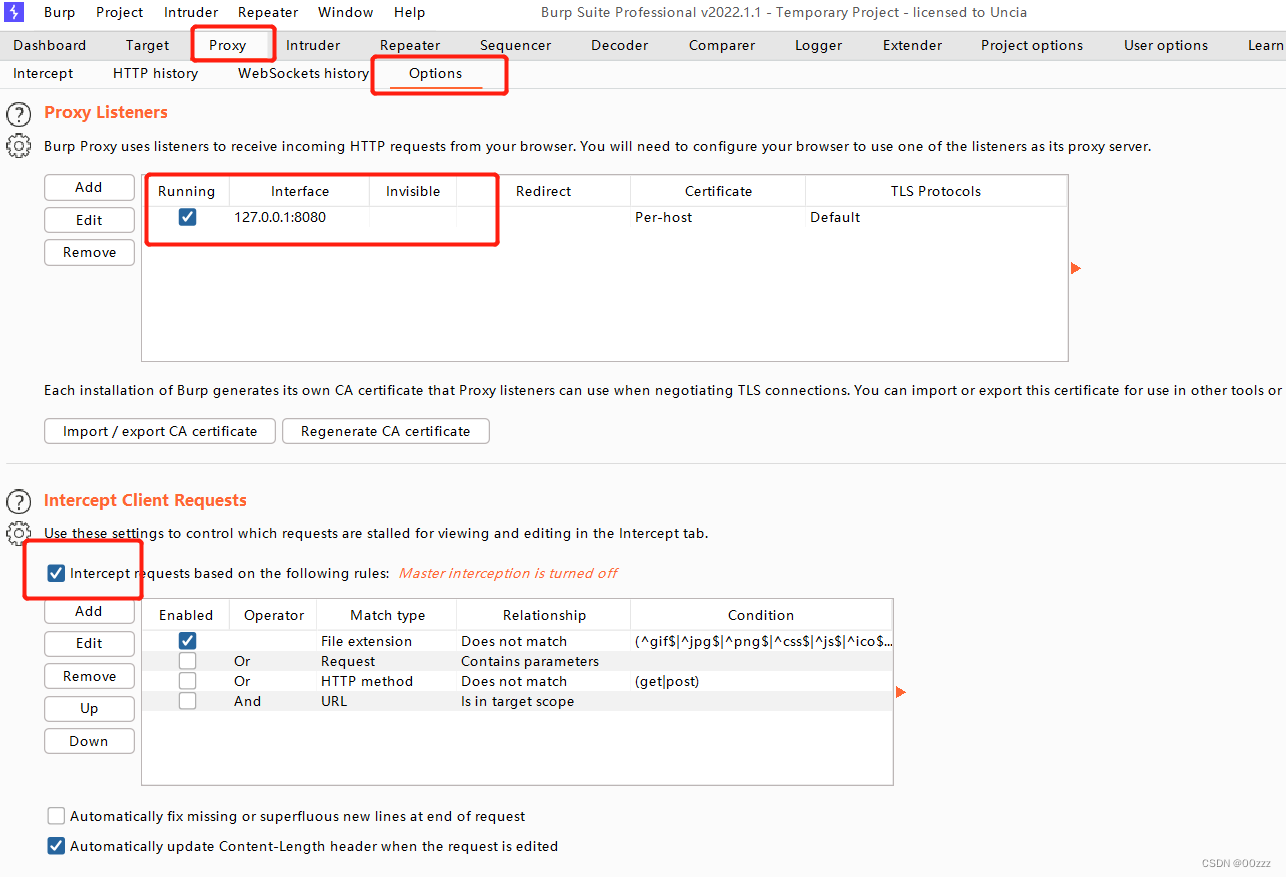Image resolution: width=1286 pixels, height=877 pixels.
Task: Toggle Intercept requests based on following rules
Action: coord(56,573)
